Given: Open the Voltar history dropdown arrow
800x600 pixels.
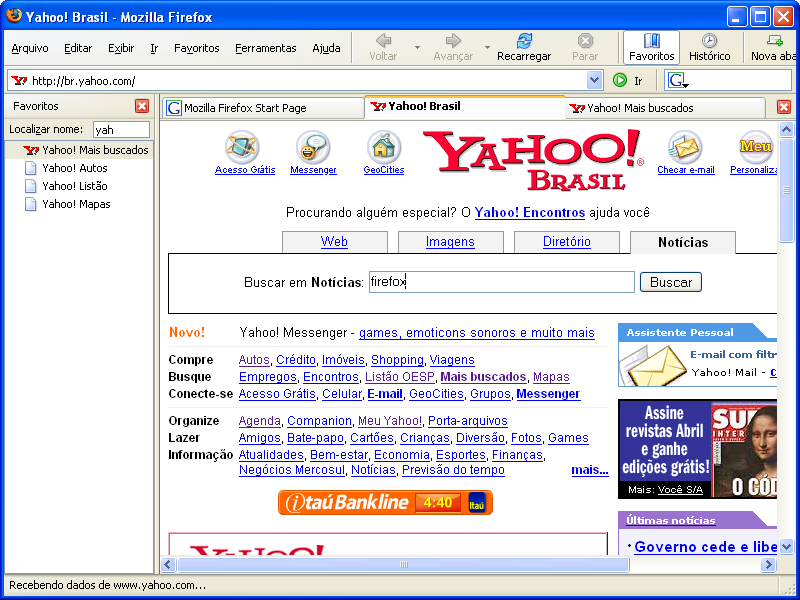Looking at the screenshot, I should 417,47.
